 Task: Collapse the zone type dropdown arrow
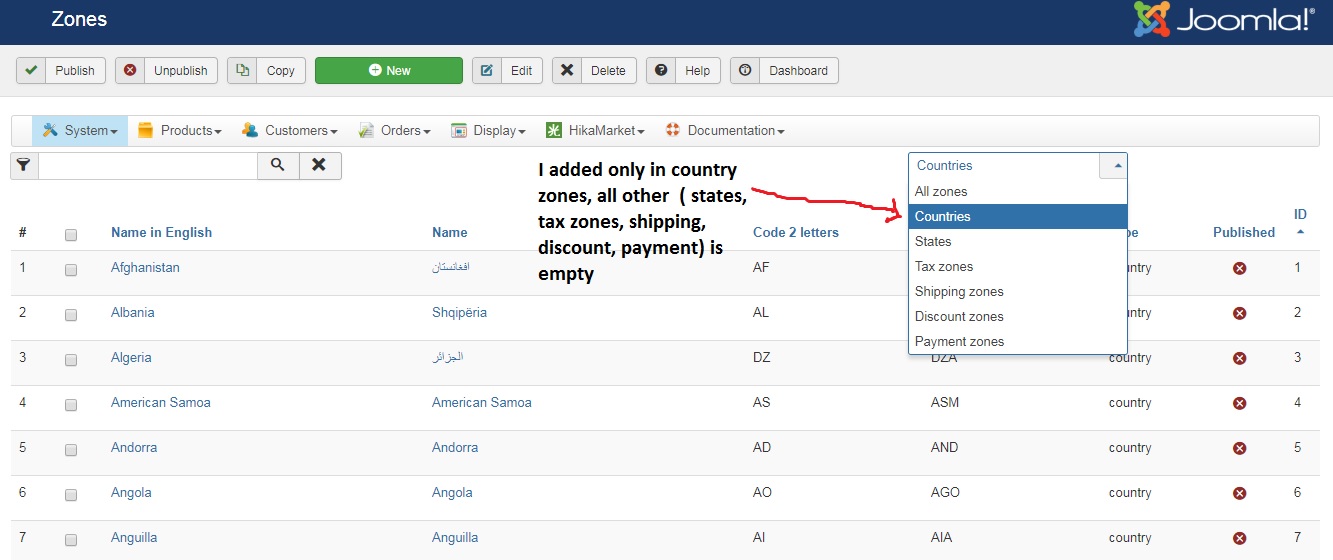1113,166
